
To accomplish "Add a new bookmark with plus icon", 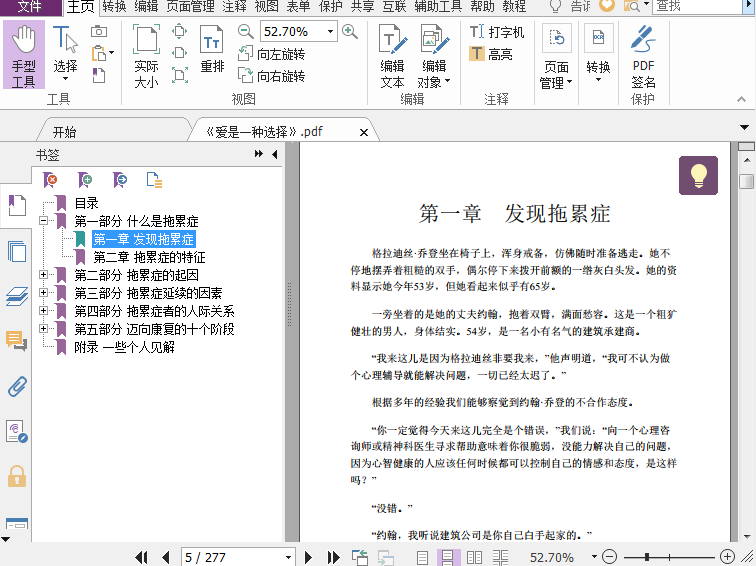I will 85,180.
